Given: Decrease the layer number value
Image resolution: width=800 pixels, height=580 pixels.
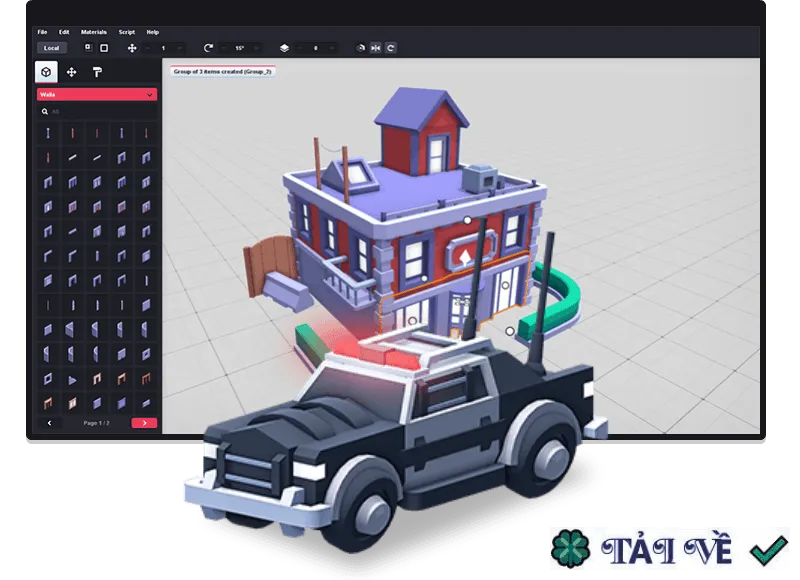Looking at the screenshot, I should [300, 48].
